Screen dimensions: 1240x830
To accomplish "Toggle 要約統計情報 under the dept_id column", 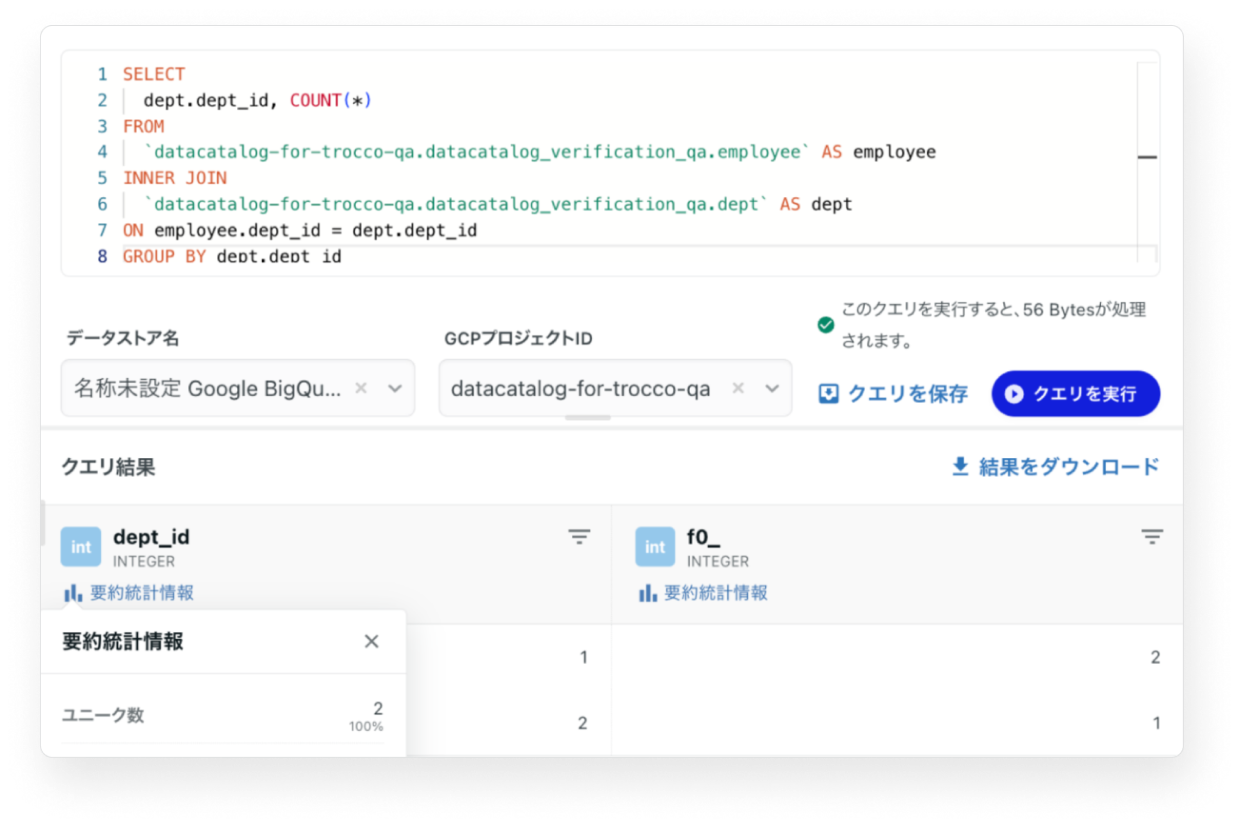I will 129,593.
